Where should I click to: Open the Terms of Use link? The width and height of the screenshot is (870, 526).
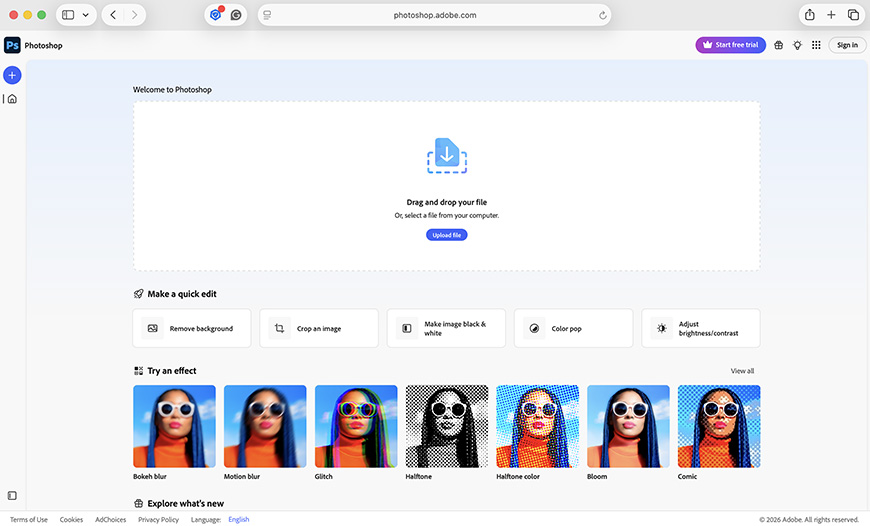tap(29, 520)
